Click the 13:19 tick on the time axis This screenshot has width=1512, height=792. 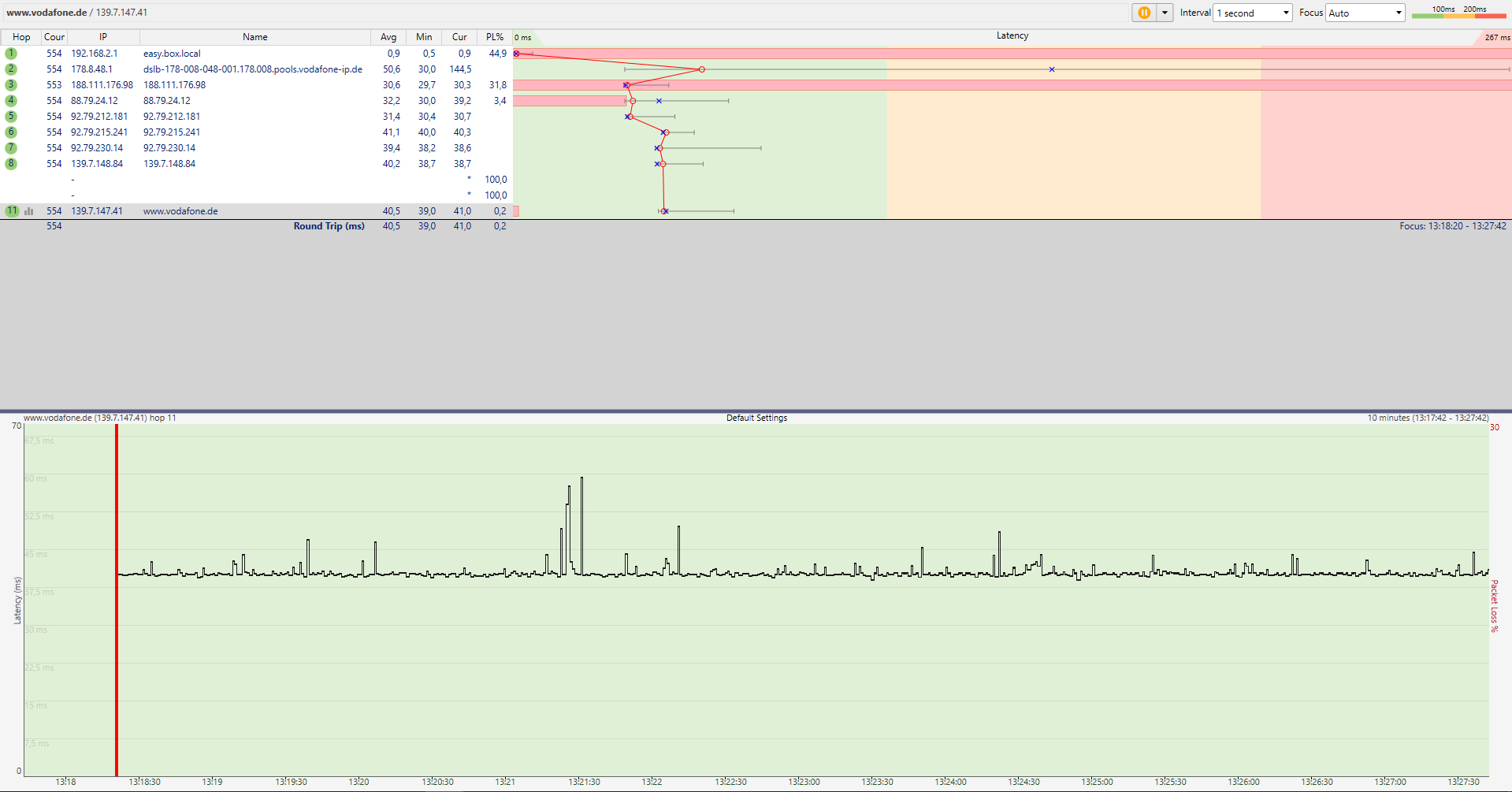212,782
